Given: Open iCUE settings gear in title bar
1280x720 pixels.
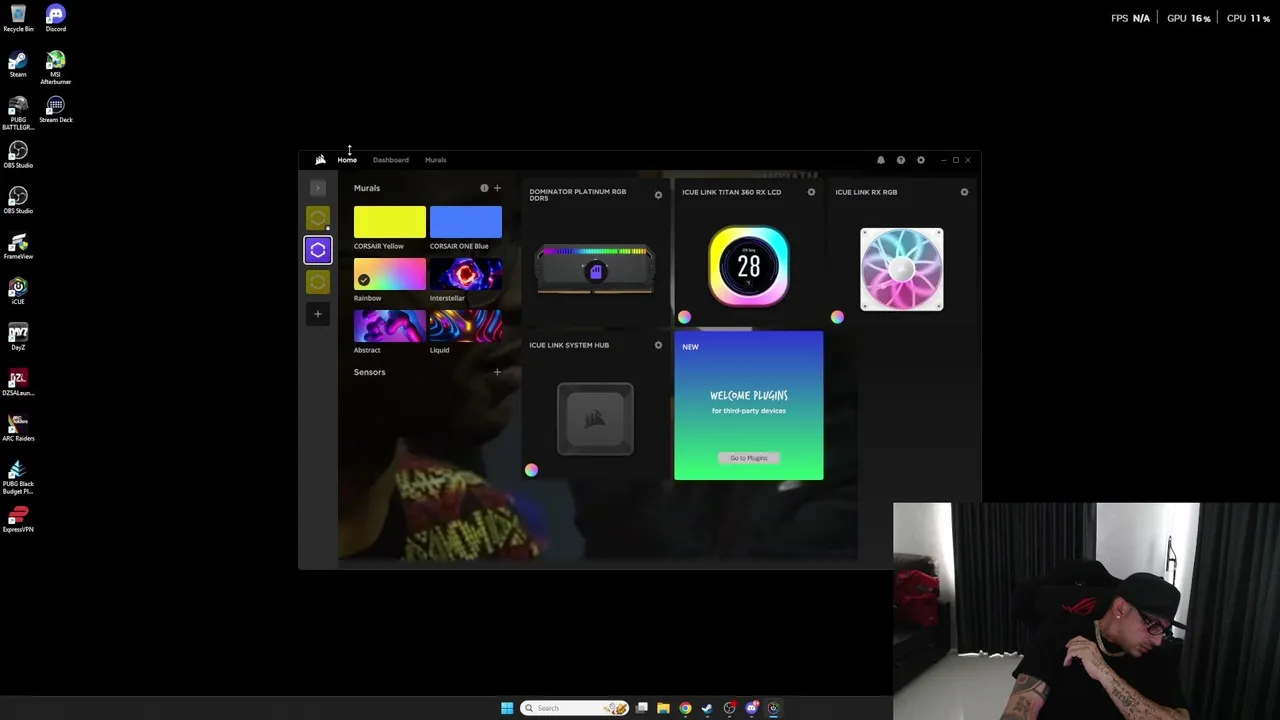Looking at the screenshot, I should coord(921,160).
